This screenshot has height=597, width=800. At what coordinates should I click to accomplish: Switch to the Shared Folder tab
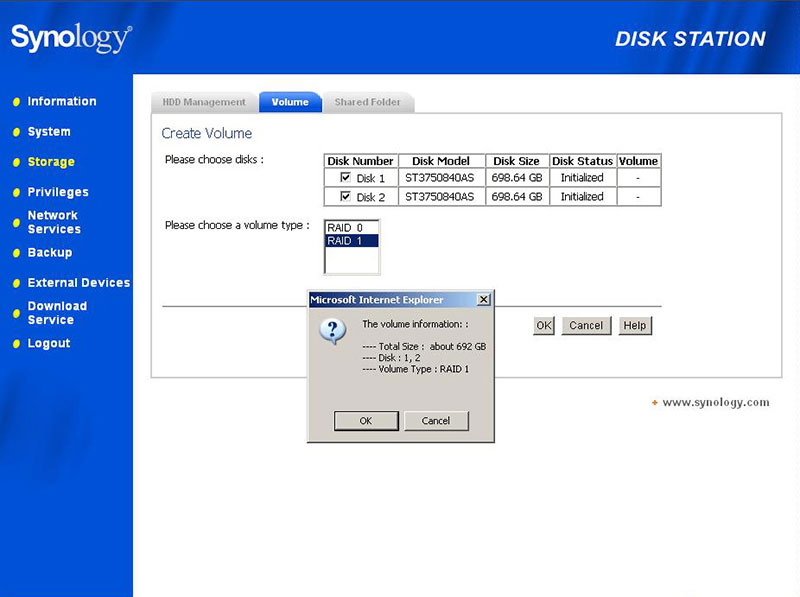pyautogui.click(x=368, y=102)
